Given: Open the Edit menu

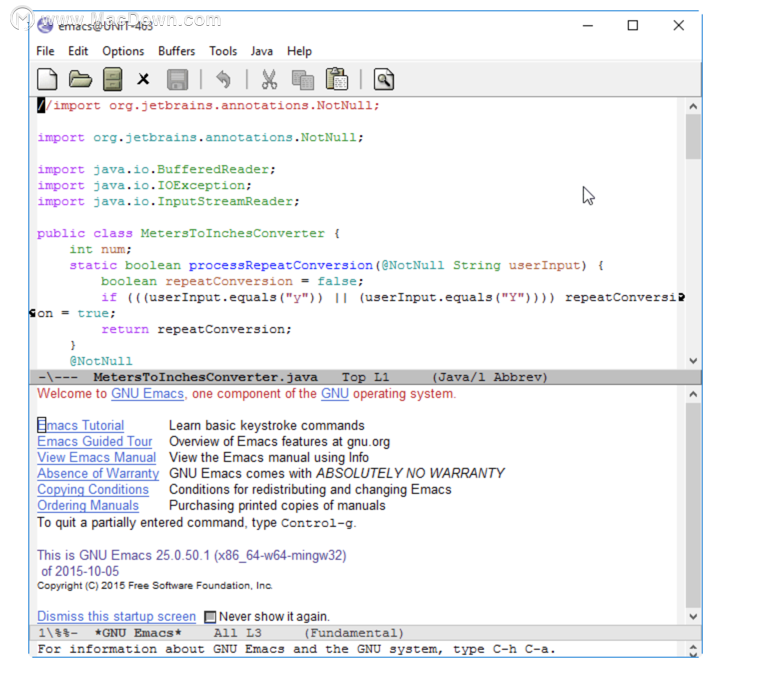Looking at the screenshot, I should tap(78, 51).
